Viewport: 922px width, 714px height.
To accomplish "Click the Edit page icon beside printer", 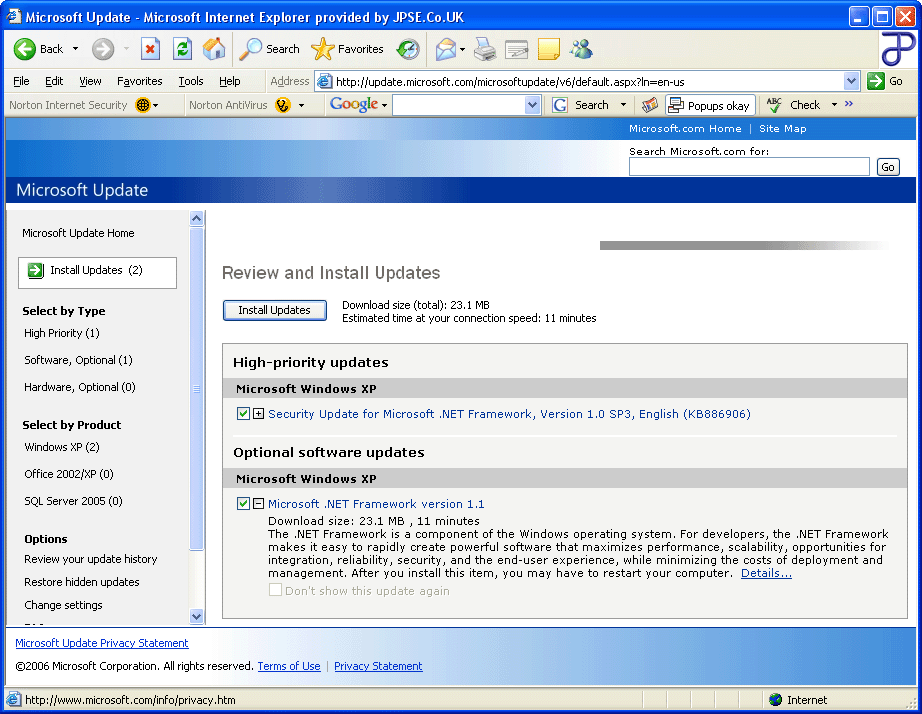I will point(517,49).
